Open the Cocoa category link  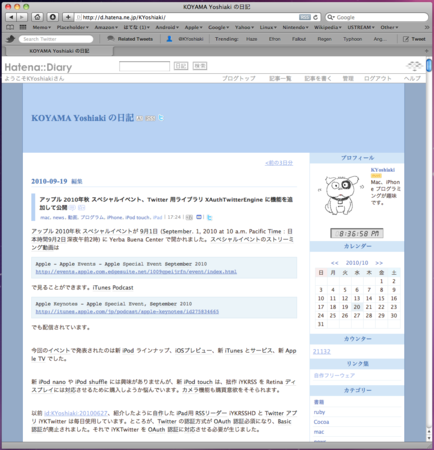(x=321, y=422)
